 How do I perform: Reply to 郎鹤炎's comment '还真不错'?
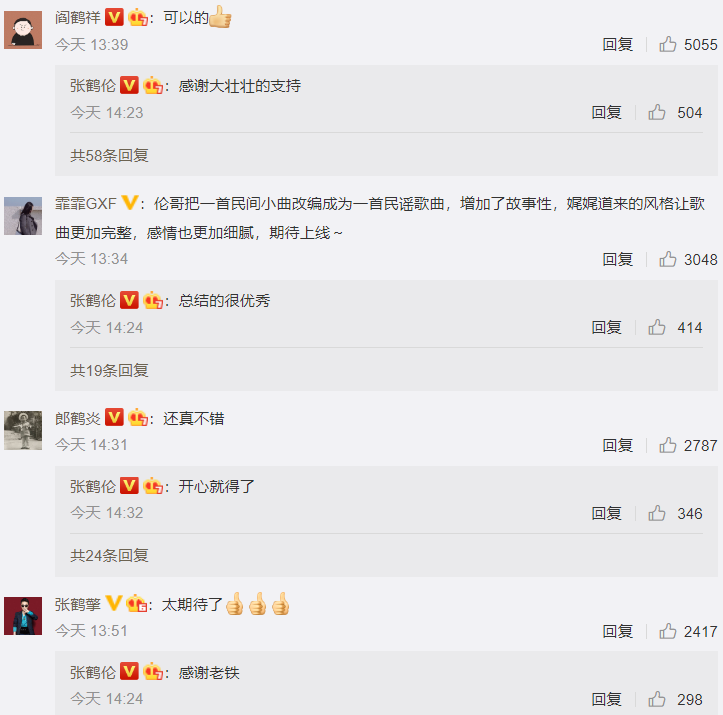coord(617,445)
